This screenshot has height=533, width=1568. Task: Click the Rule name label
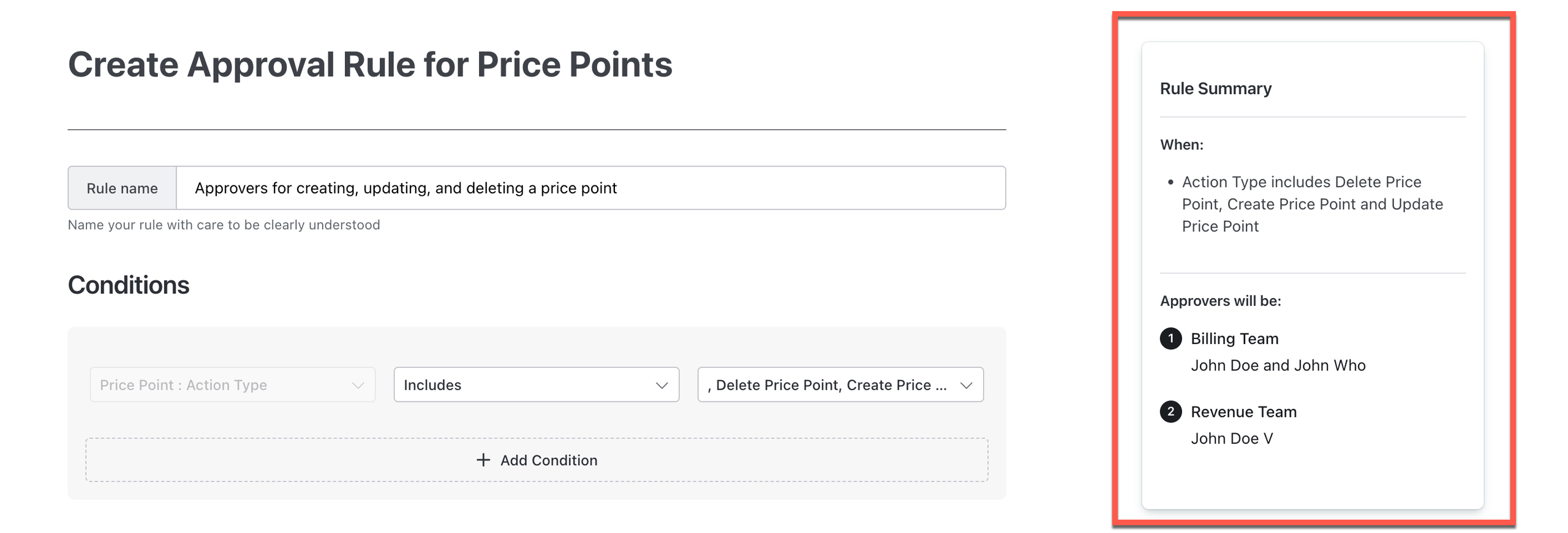click(122, 188)
